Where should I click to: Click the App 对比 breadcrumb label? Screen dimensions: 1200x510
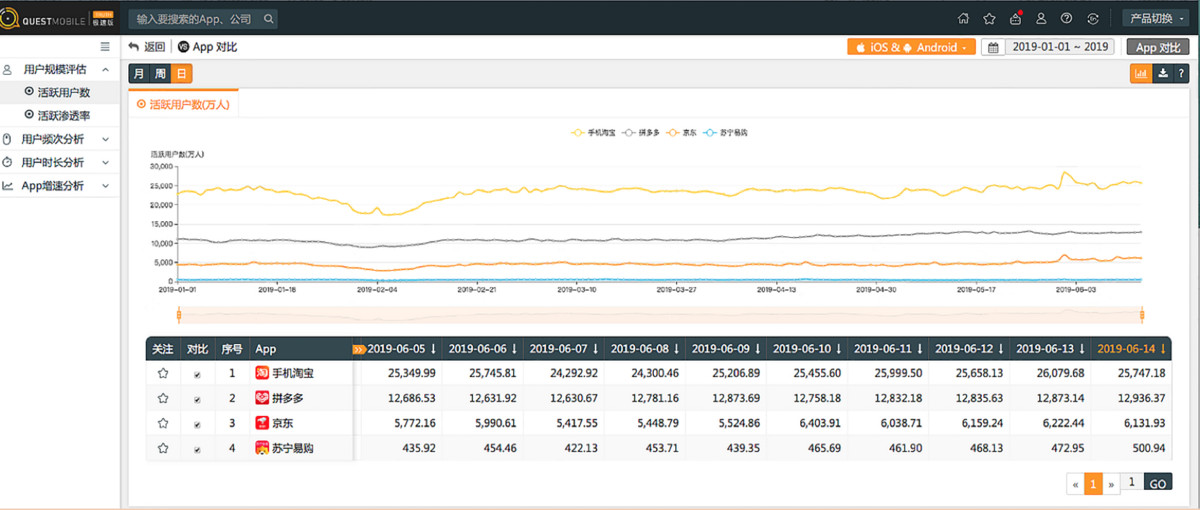215,47
